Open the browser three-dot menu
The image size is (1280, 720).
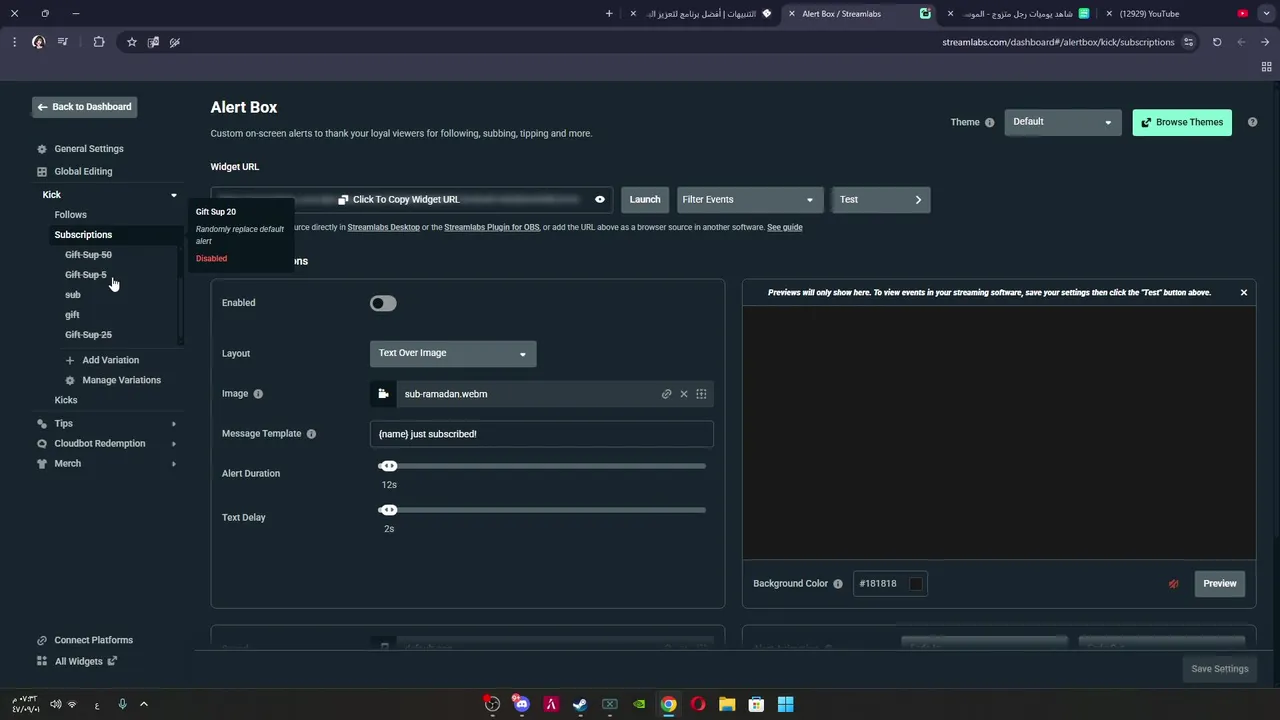(x=14, y=42)
